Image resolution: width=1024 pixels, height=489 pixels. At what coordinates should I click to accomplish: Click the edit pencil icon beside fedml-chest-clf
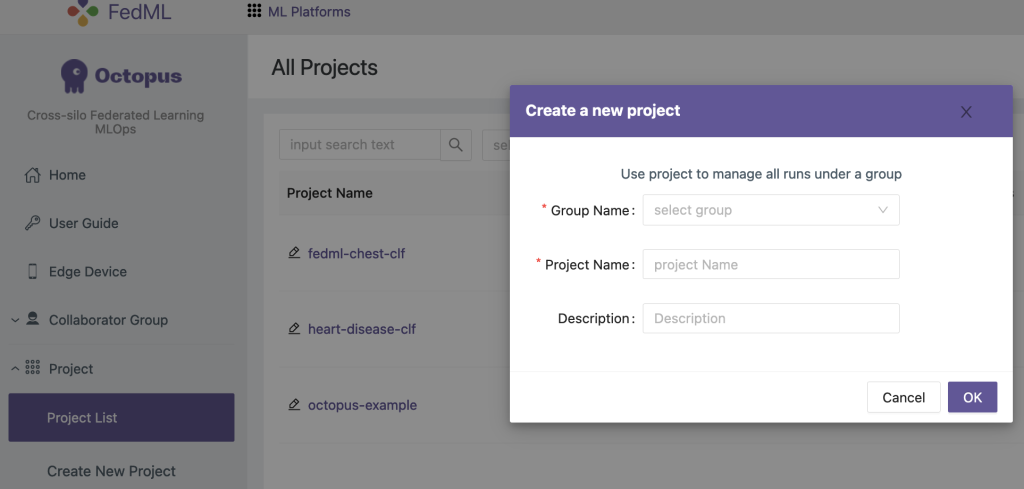294,253
